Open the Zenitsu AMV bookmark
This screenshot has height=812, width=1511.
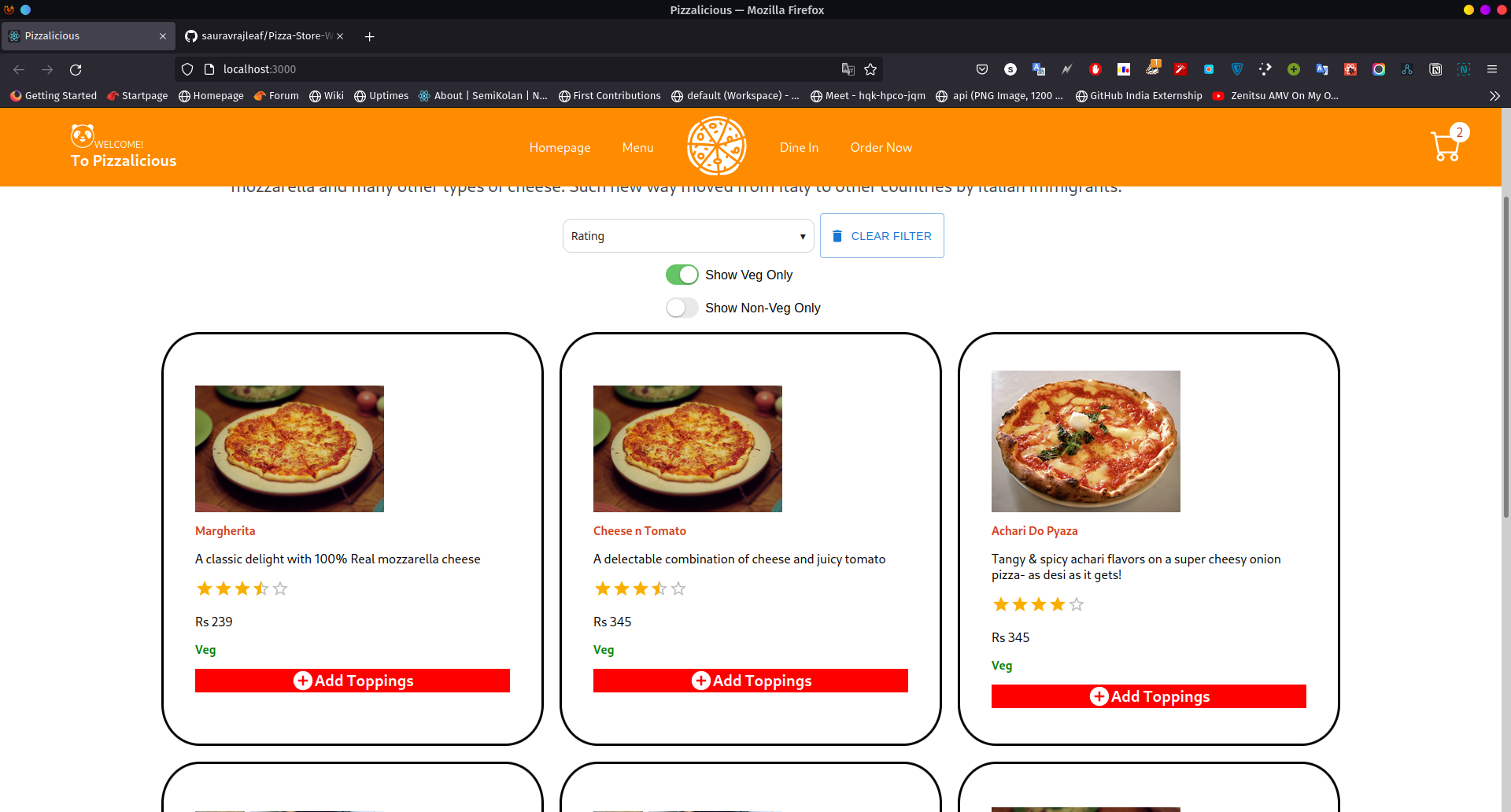pos(1276,96)
